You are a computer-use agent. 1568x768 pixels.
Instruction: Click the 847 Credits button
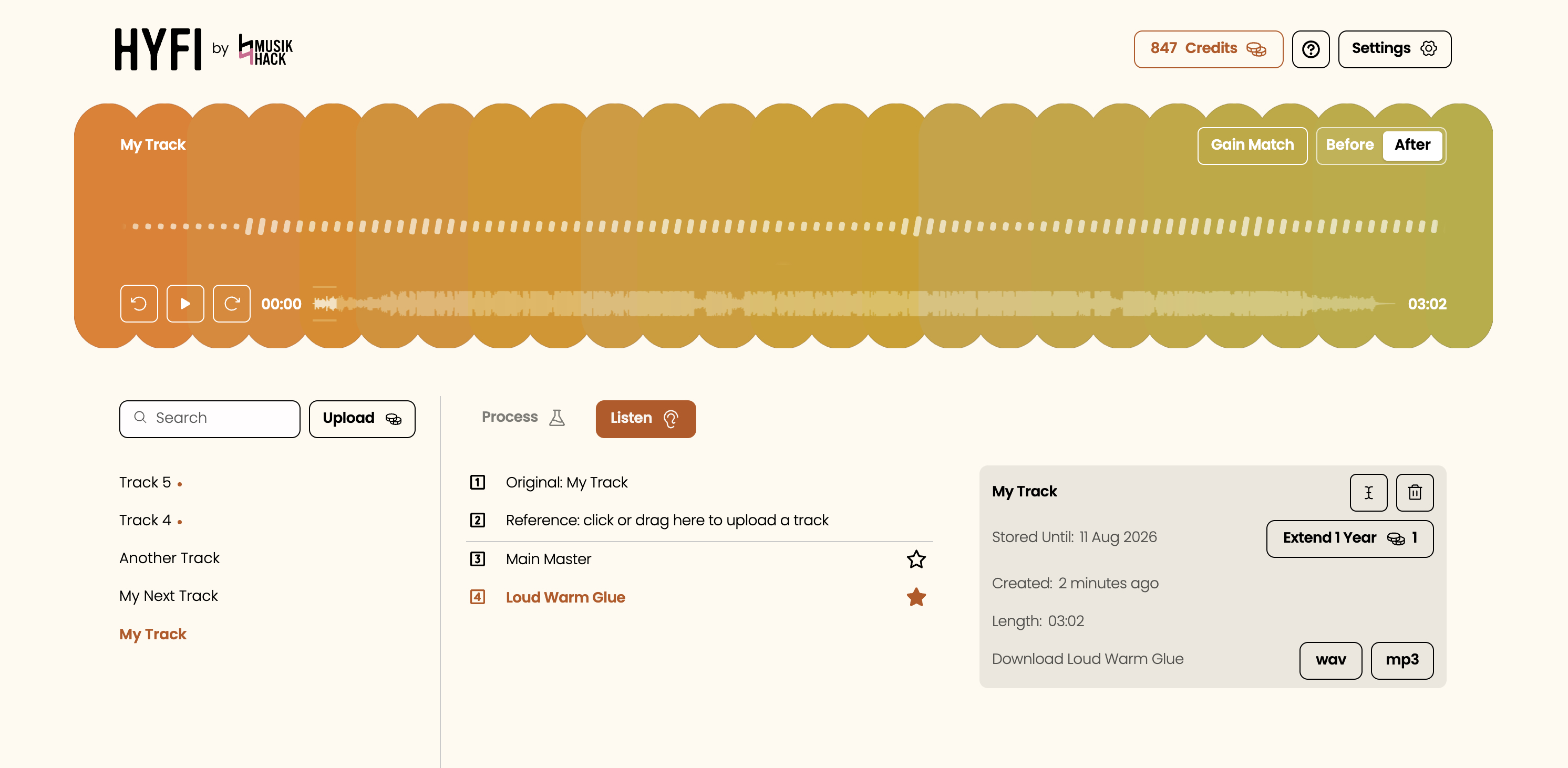(x=1208, y=49)
